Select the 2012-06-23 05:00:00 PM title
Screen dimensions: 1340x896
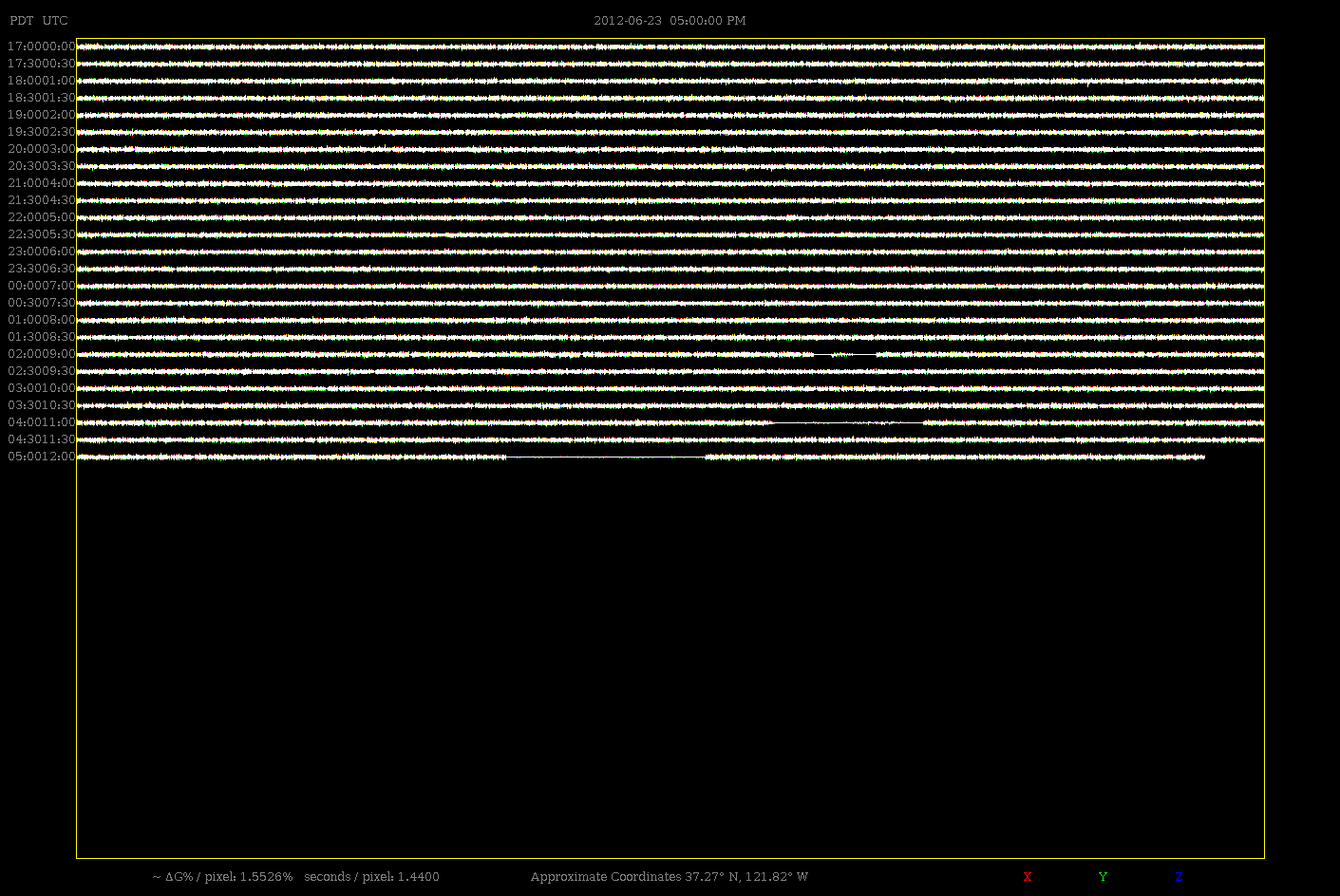click(x=669, y=20)
